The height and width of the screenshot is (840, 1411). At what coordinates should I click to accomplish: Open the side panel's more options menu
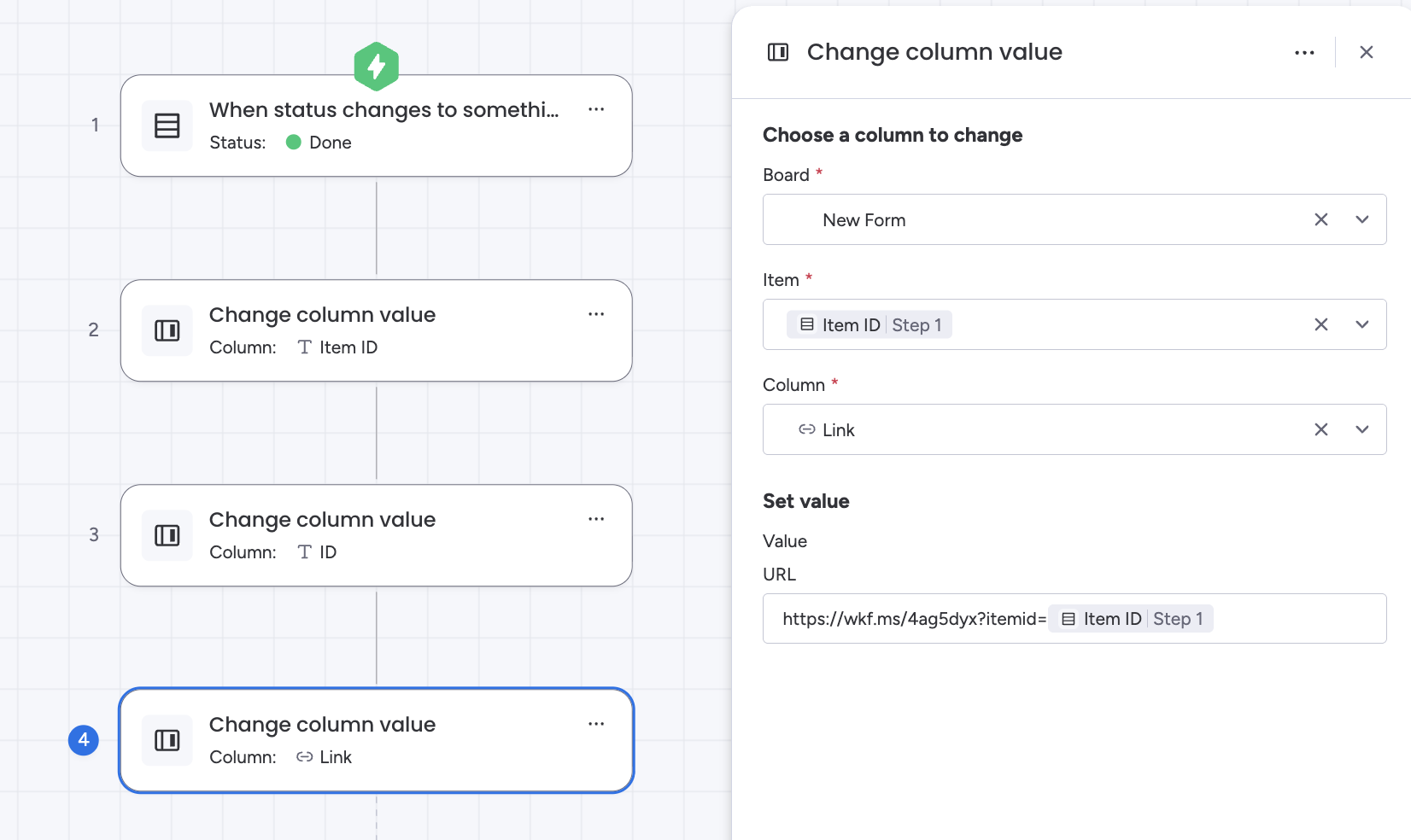point(1304,53)
